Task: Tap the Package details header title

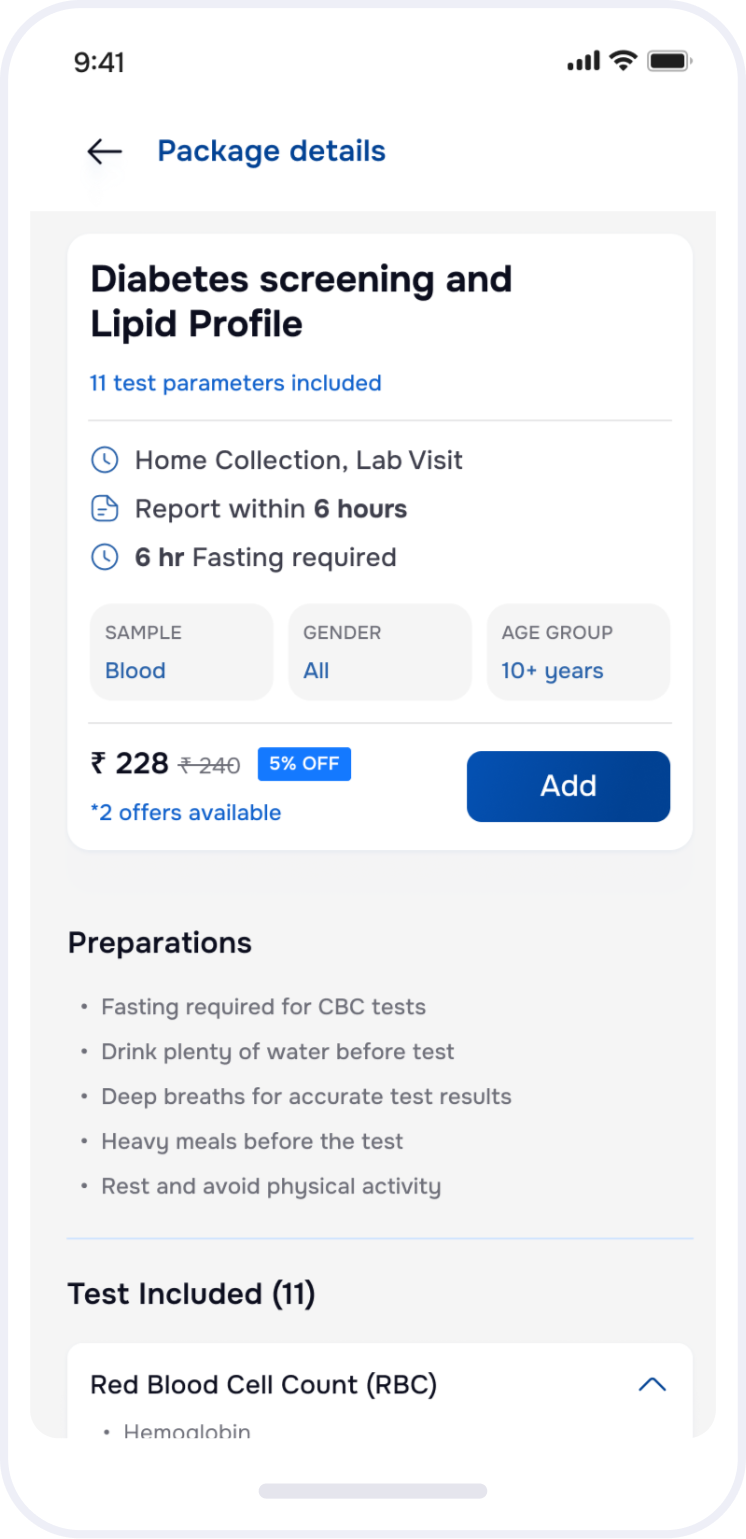Action: 271,151
